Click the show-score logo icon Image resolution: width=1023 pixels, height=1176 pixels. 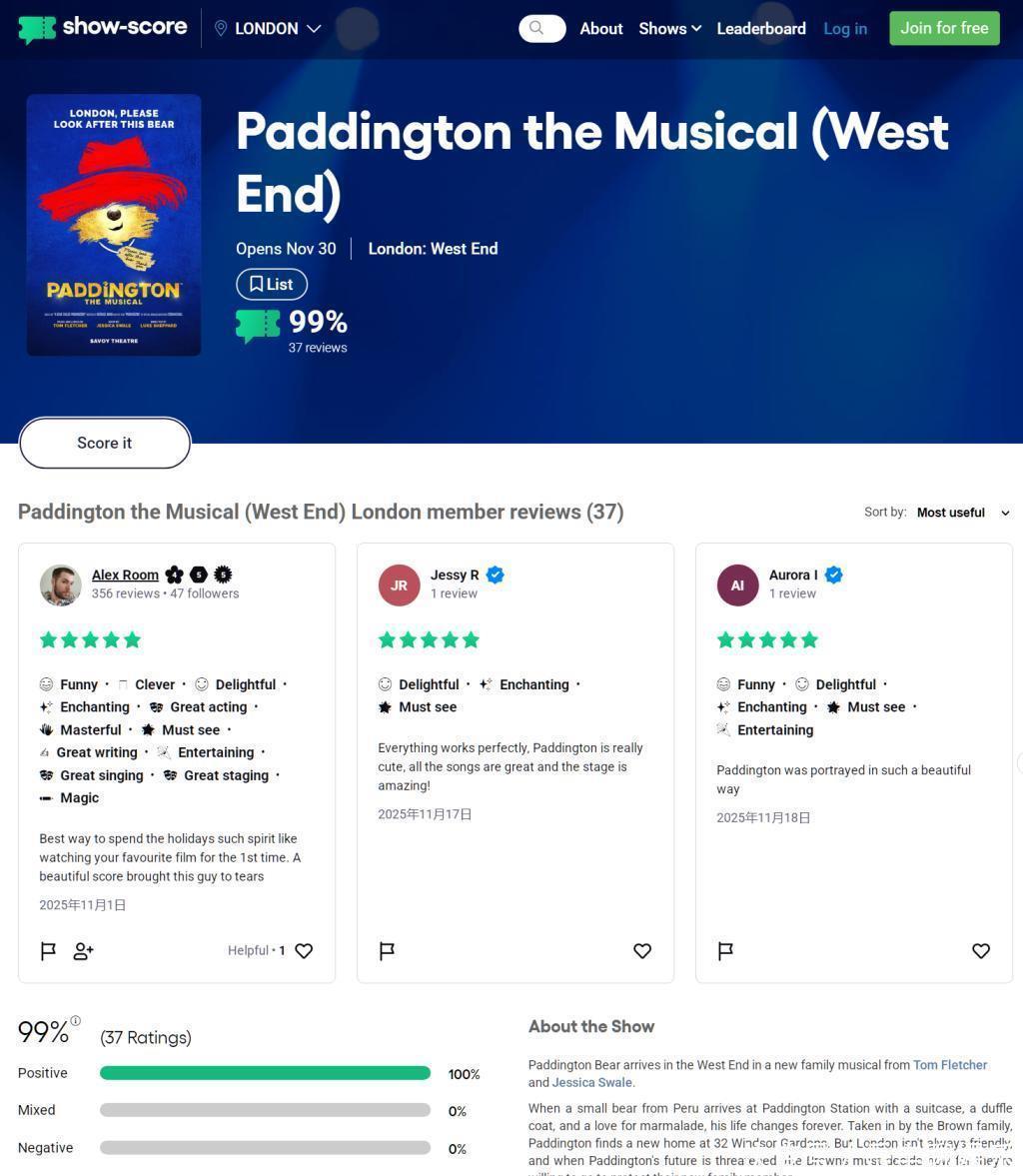coord(37,29)
